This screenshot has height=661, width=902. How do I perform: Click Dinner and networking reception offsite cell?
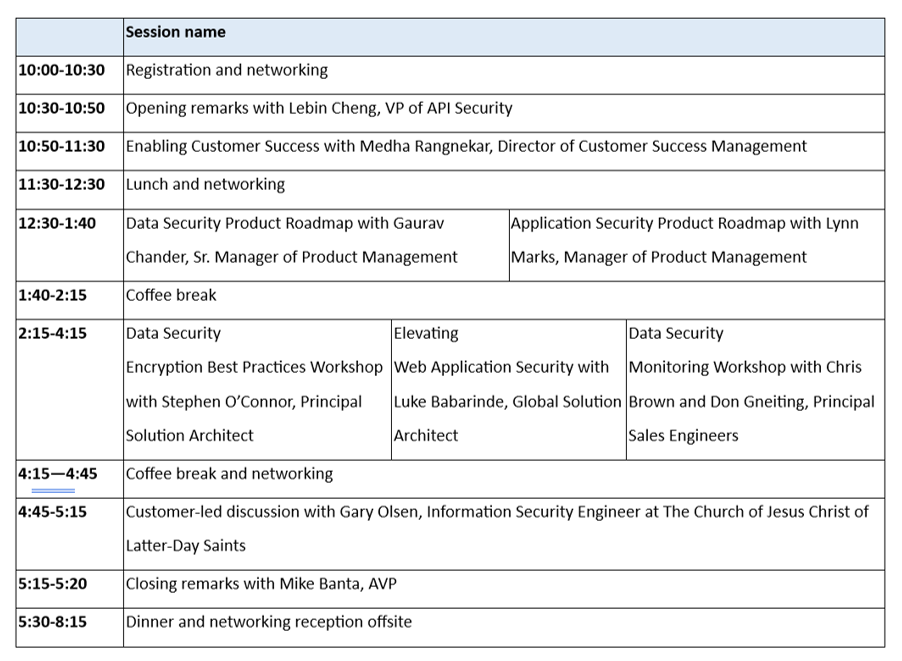click(268, 622)
